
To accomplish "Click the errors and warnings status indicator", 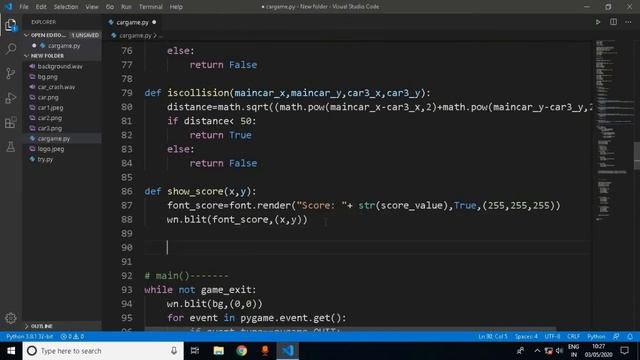I will tap(72, 336).
